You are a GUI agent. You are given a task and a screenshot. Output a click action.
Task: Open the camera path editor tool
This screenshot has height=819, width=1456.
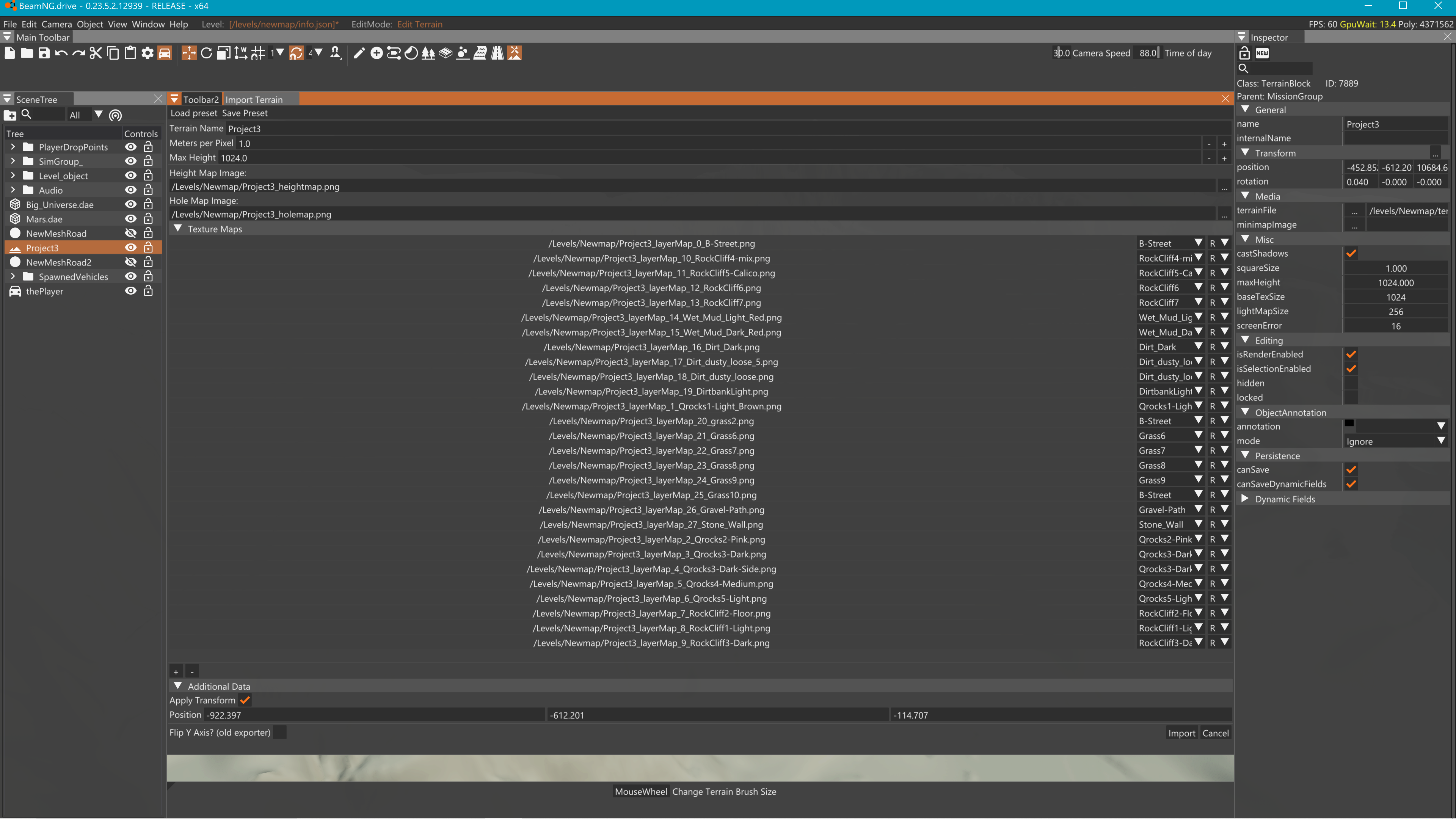(x=394, y=53)
